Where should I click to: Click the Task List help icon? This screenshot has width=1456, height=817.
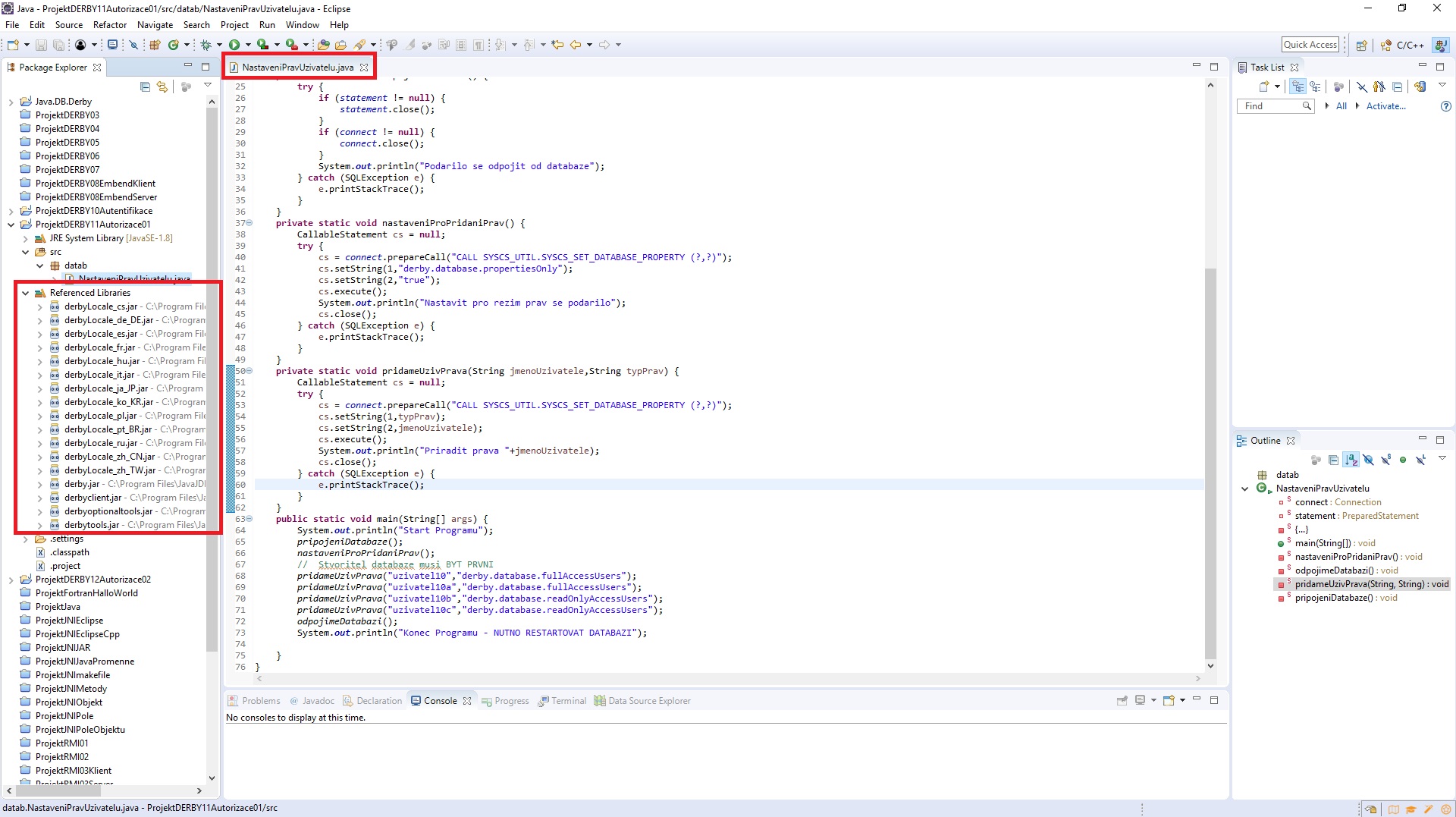[1445, 106]
